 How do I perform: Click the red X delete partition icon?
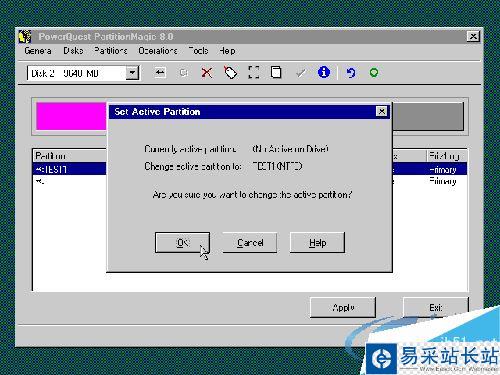coord(207,72)
